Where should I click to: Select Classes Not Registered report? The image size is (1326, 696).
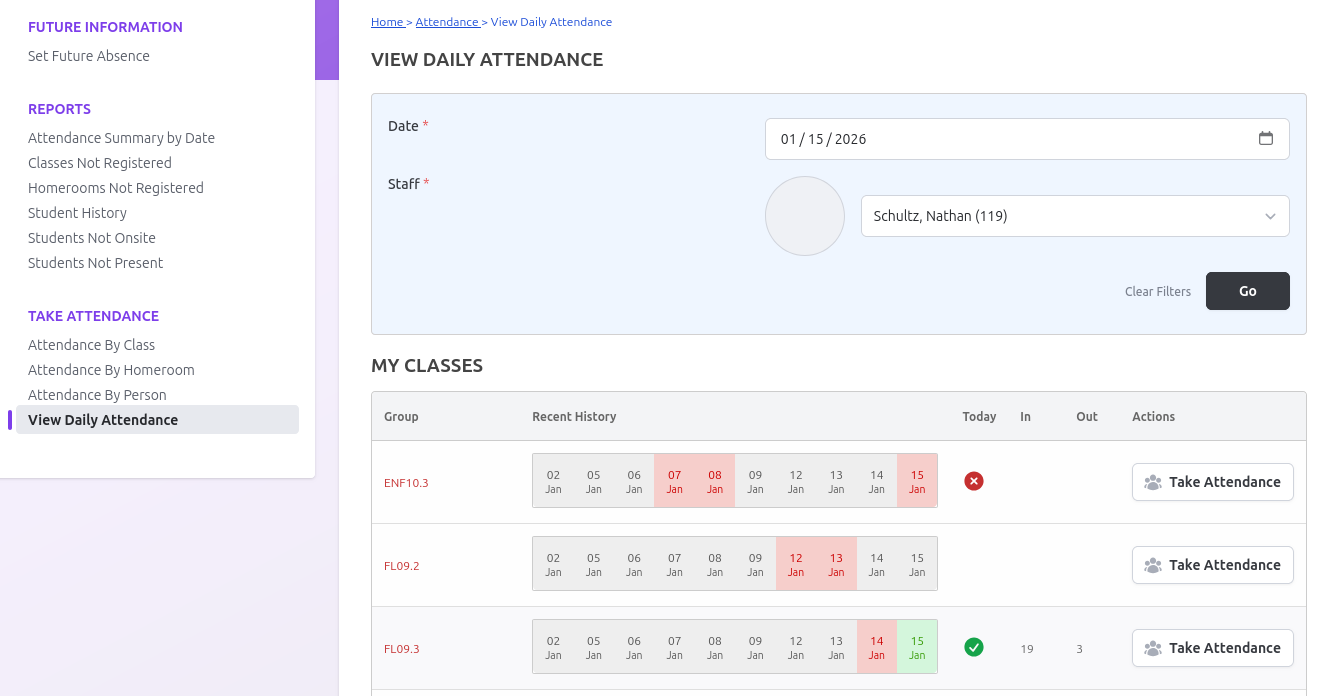pyautogui.click(x=100, y=163)
